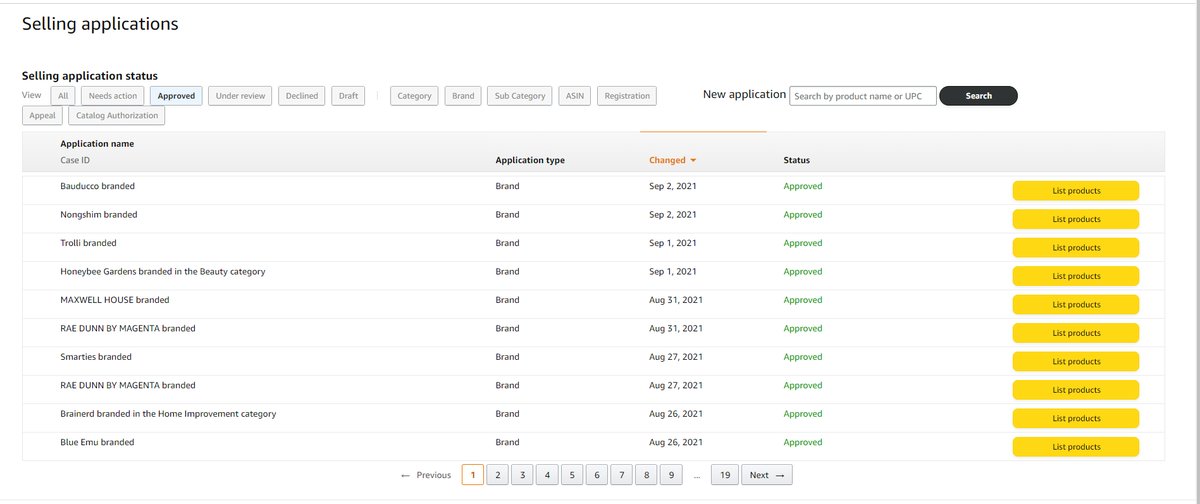List products for Honeybee Gardens branded
This screenshot has width=1200, height=504.
[1076, 276]
